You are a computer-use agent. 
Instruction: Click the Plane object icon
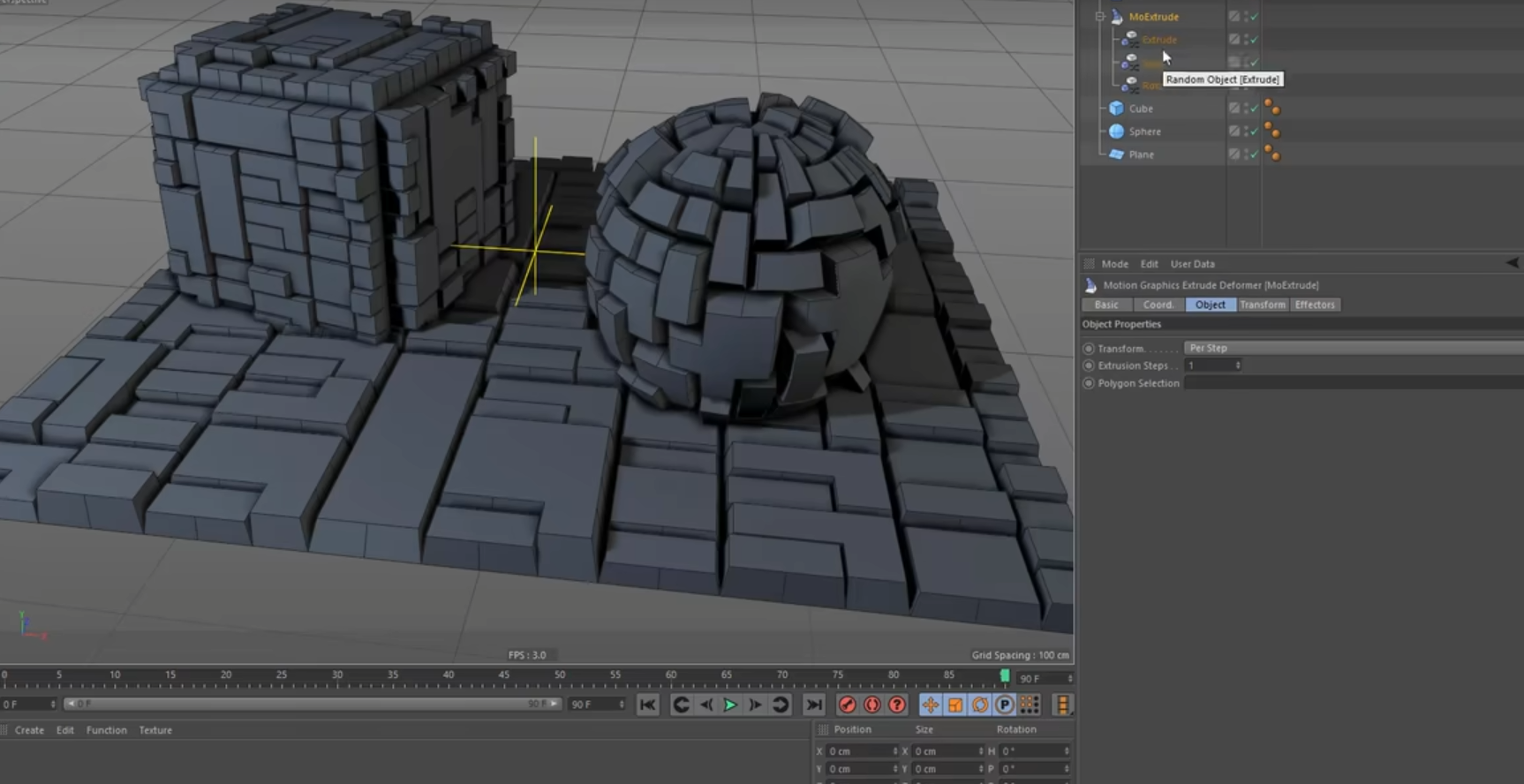1116,155
